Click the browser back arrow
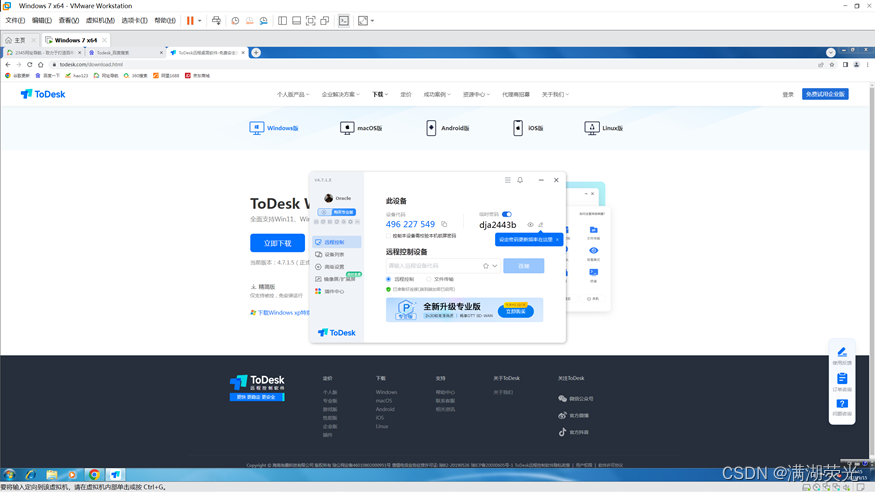 (x=8, y=65)
